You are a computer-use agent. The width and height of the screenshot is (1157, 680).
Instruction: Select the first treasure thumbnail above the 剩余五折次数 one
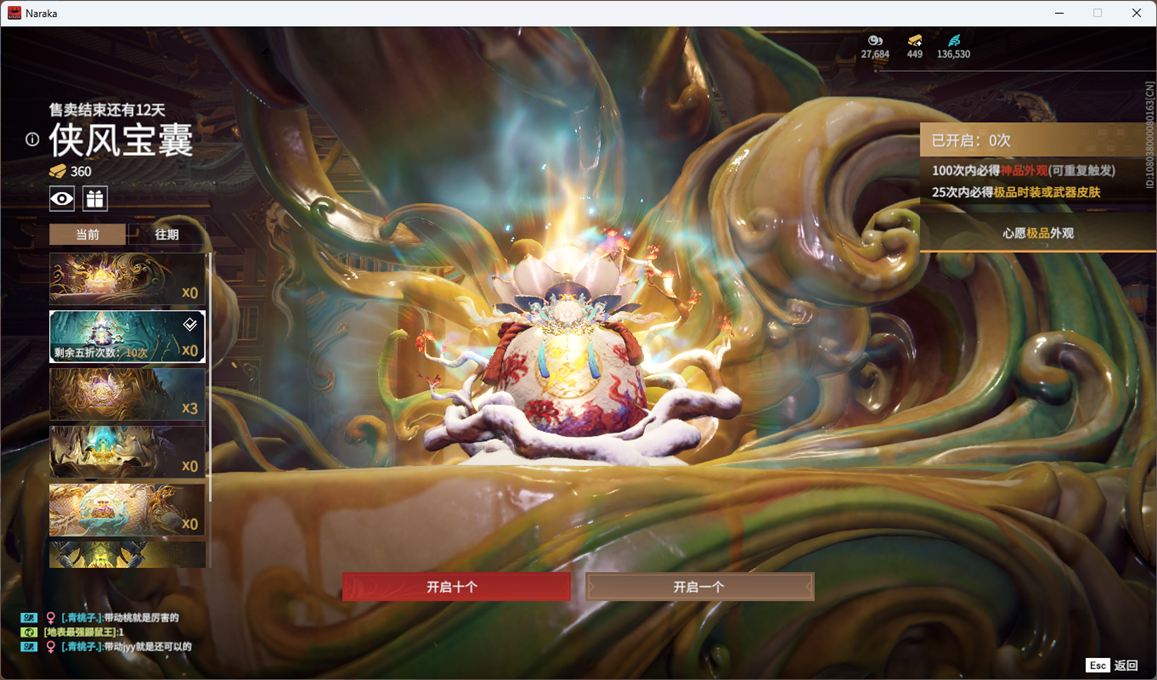[127, 279]
